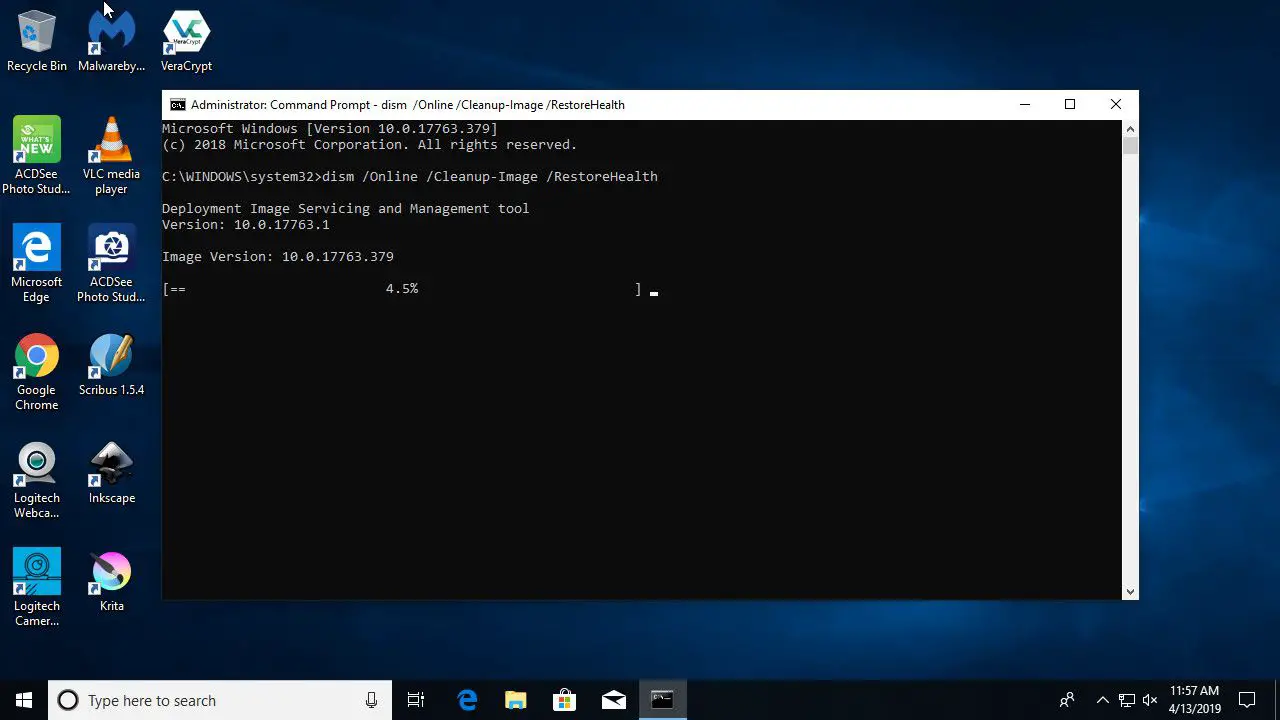The height and width of the screenshot is (720, 1280).
Task: Open the clock showing 11:57 AM
Action: click(x=1195, y=700)
